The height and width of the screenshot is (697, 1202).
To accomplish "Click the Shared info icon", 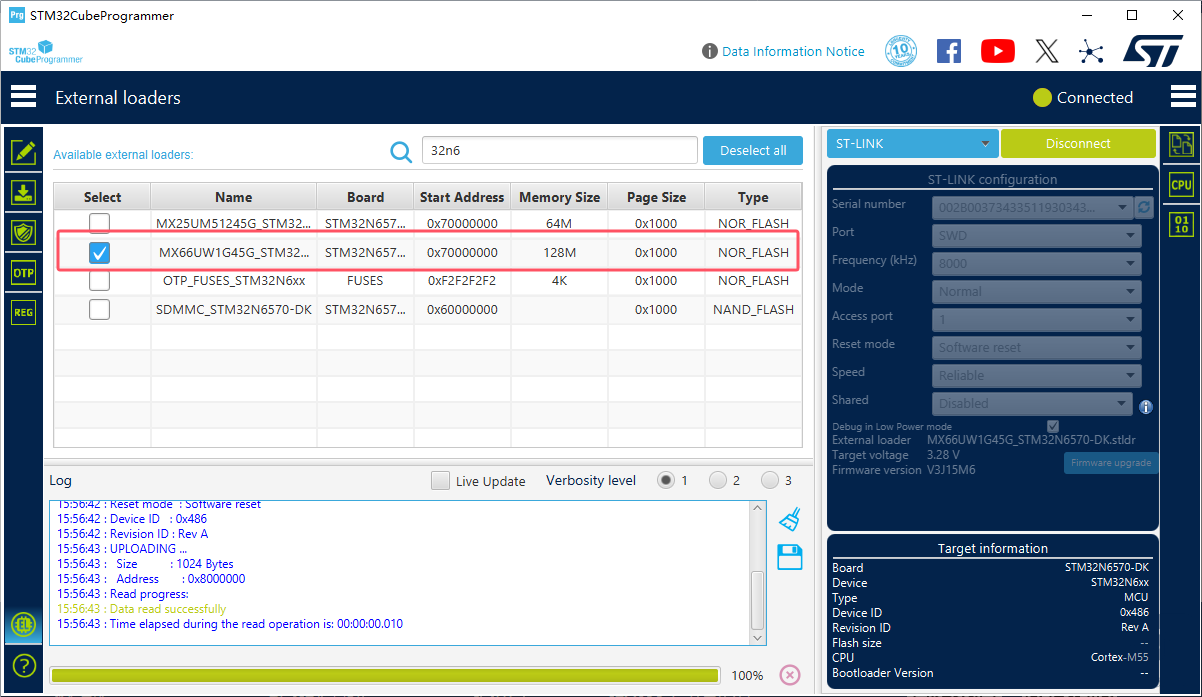I will tap(1146, 407).
